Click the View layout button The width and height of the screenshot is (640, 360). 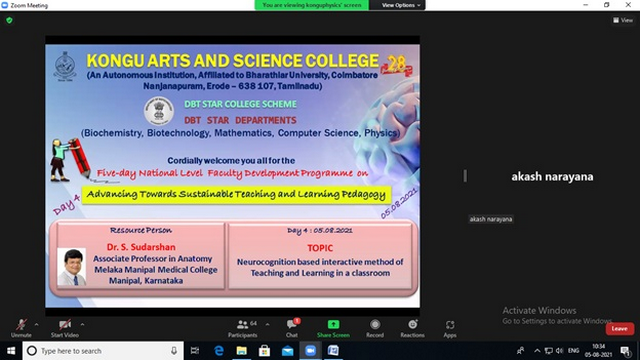pos(623,20)
